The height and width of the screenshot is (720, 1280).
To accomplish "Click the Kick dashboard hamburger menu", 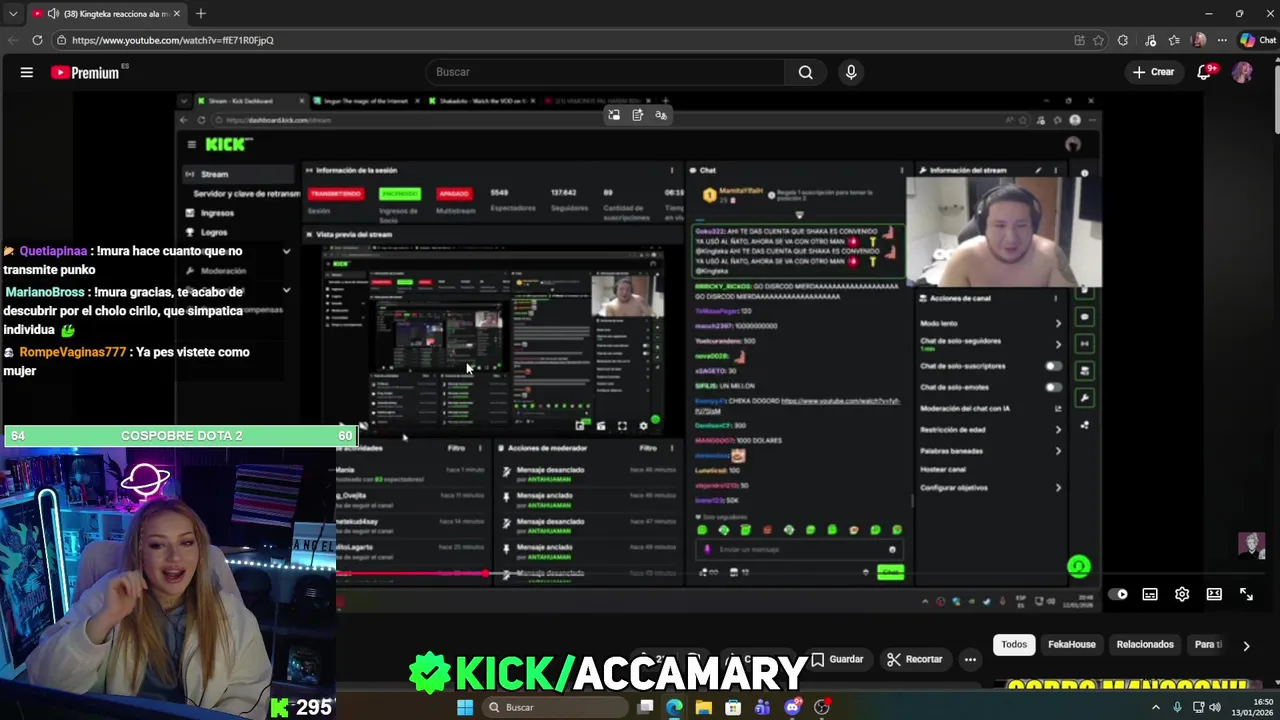I will point(191,144).
